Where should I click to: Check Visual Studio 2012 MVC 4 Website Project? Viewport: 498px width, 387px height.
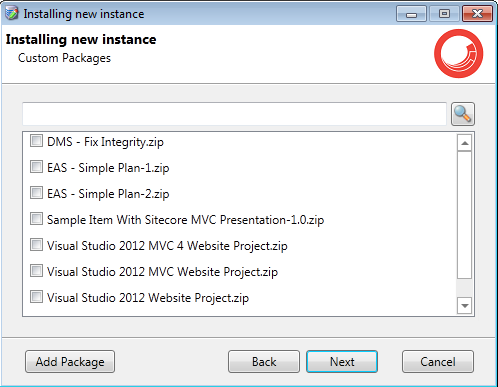coord(36,245)
